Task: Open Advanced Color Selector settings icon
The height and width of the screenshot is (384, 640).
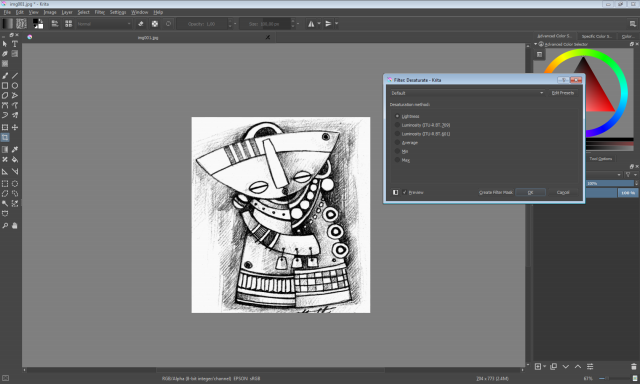Action: pyautogui.click(x=540, y=54)
